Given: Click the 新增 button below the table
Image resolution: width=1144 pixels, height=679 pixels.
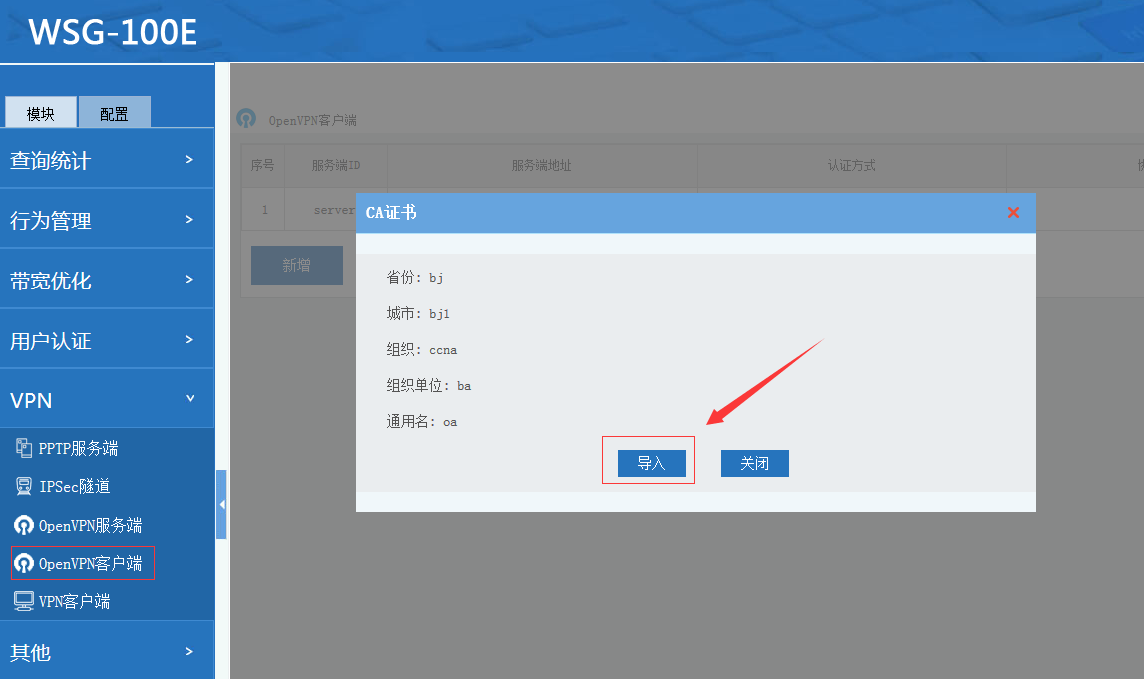Looking at the screenshot, I should tap(296, 266).
